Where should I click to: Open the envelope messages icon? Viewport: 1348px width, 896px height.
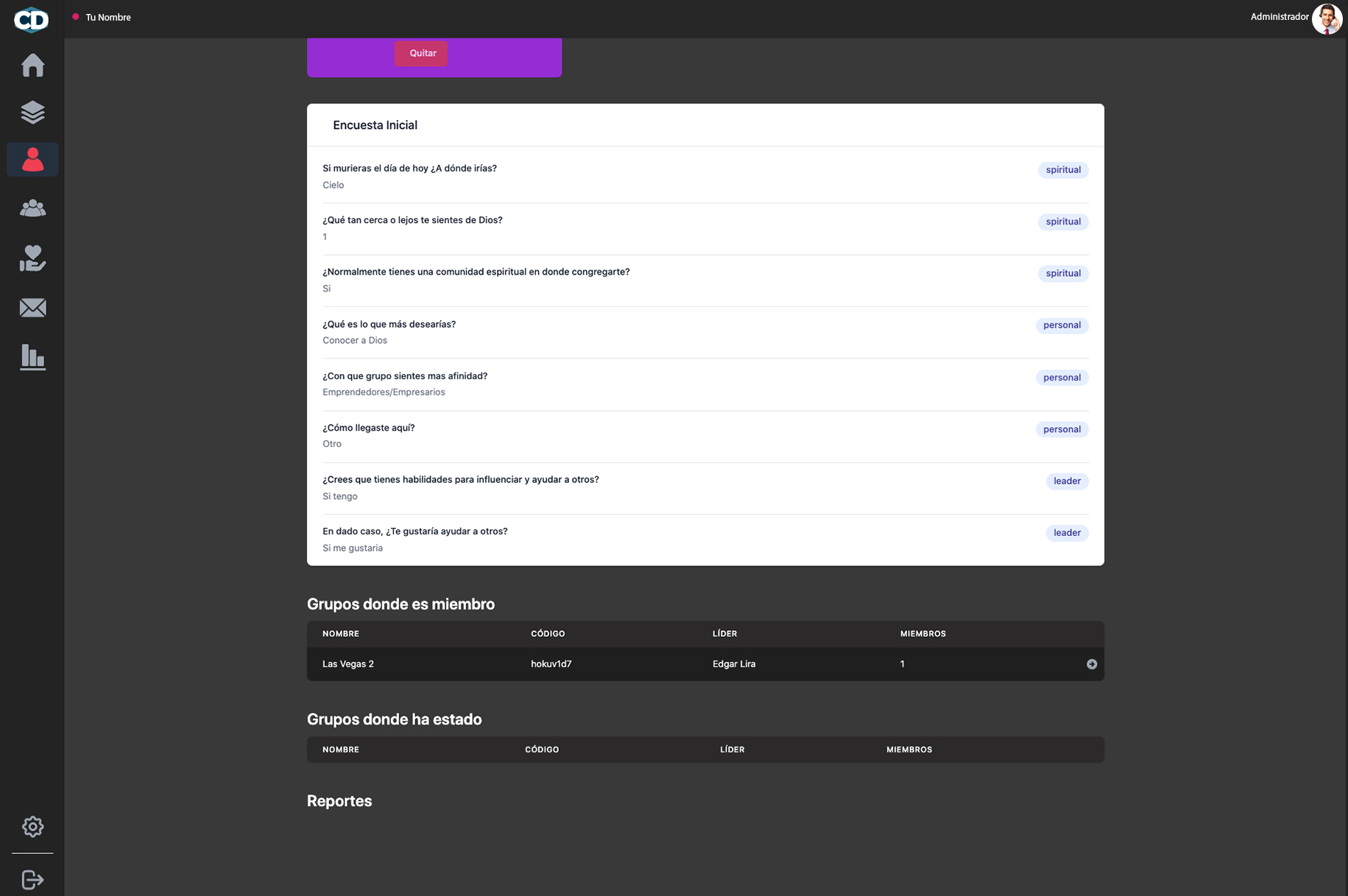click(x=32, y=308)
